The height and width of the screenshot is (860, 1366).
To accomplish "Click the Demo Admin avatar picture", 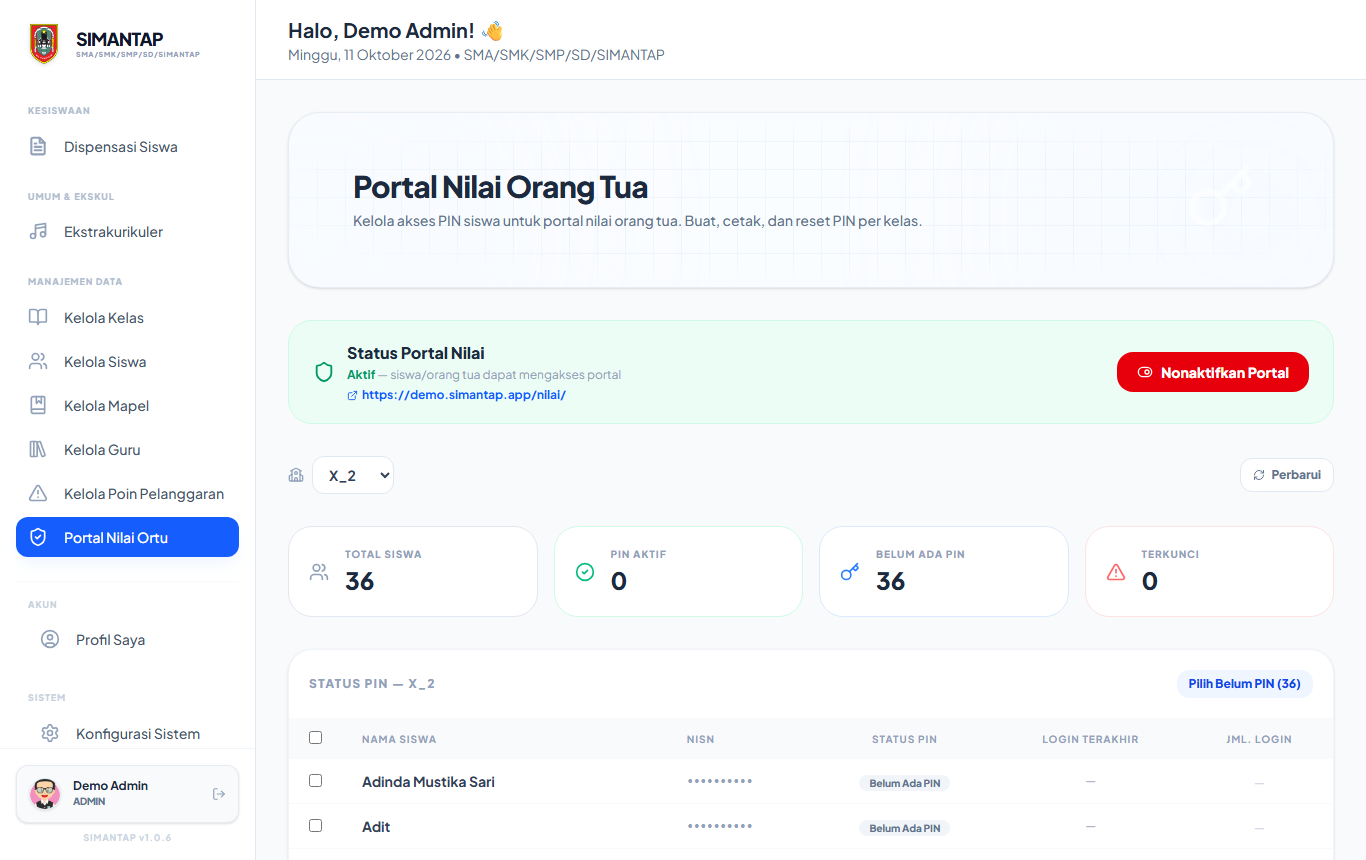I will click(44, 794).
